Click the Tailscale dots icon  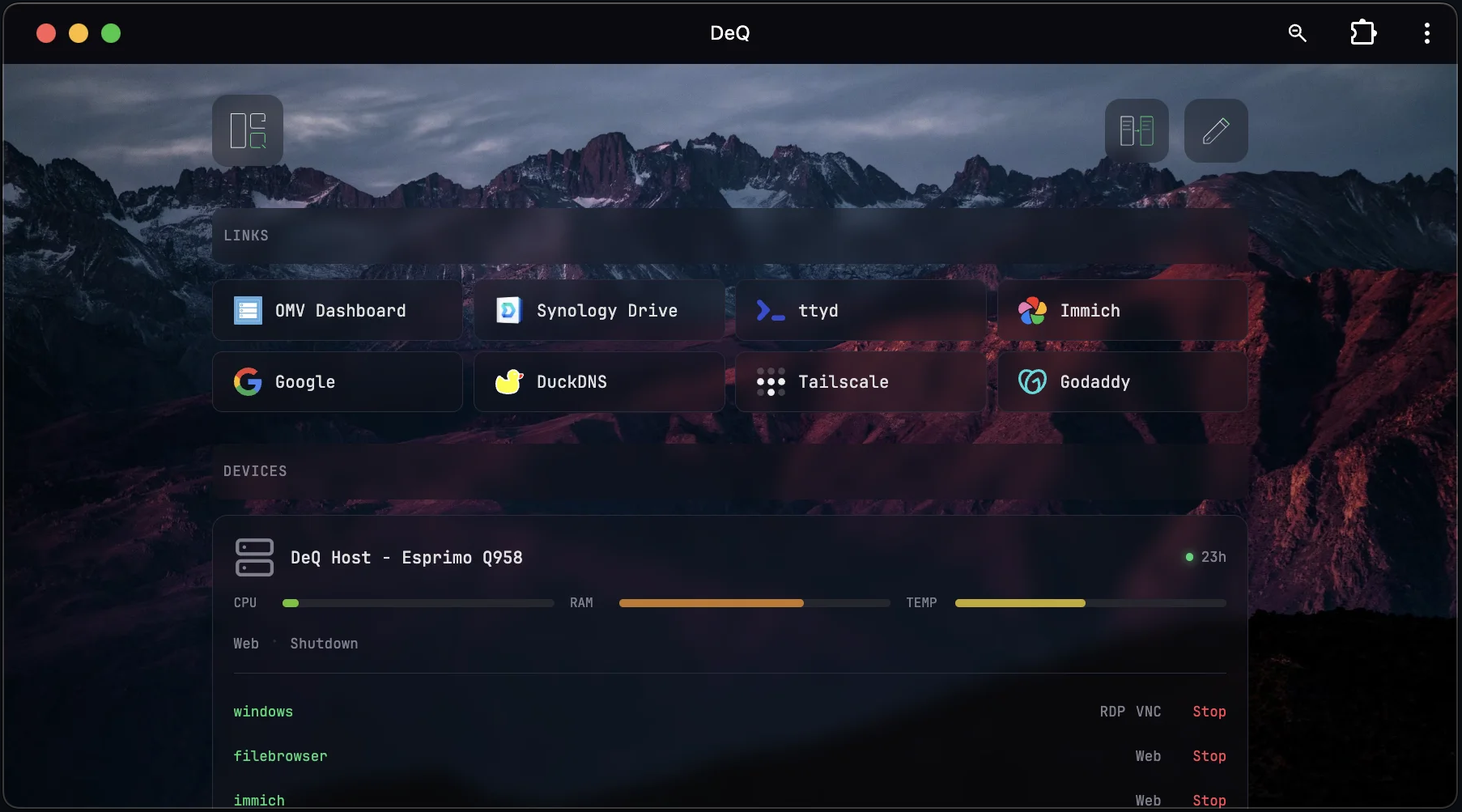pyautogui.click(x=770, y=381)
